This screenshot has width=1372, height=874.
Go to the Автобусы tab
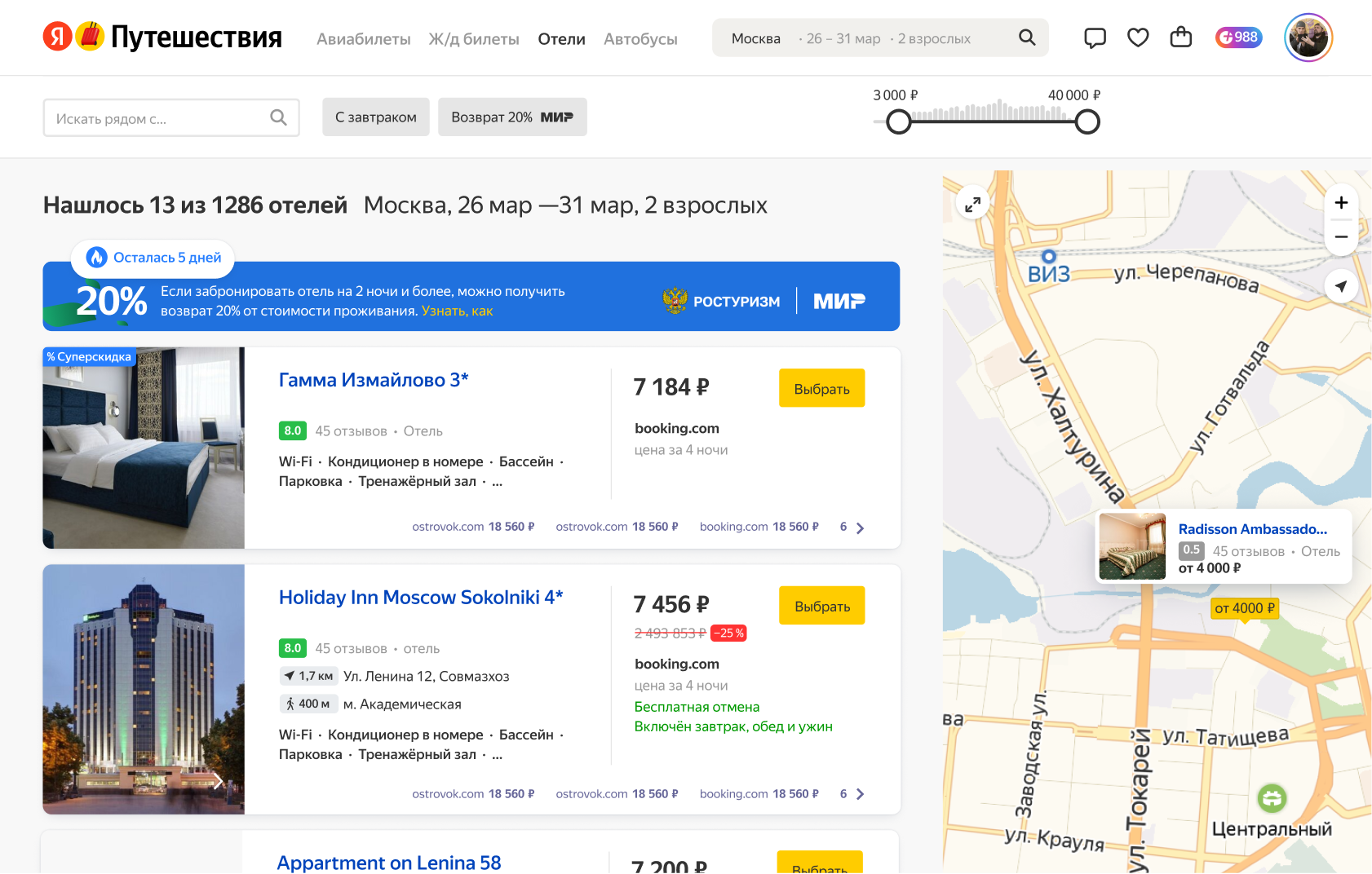[x=640, y=39]
